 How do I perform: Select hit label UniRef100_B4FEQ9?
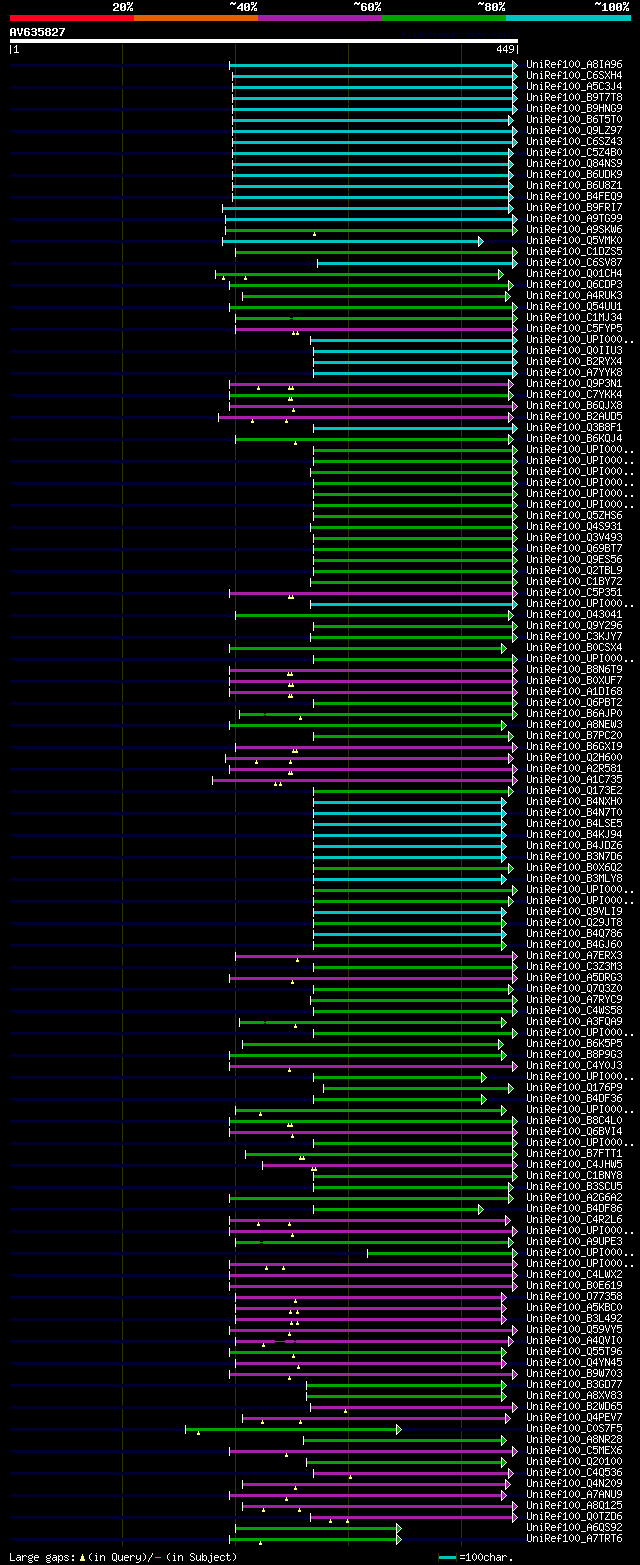(x=574, y=196)
